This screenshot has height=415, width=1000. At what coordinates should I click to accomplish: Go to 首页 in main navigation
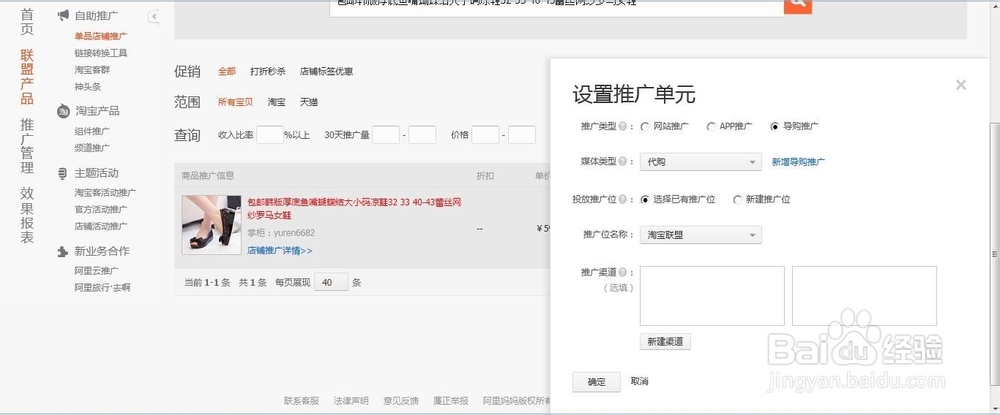pyautogui.click(x=27, y=22)
